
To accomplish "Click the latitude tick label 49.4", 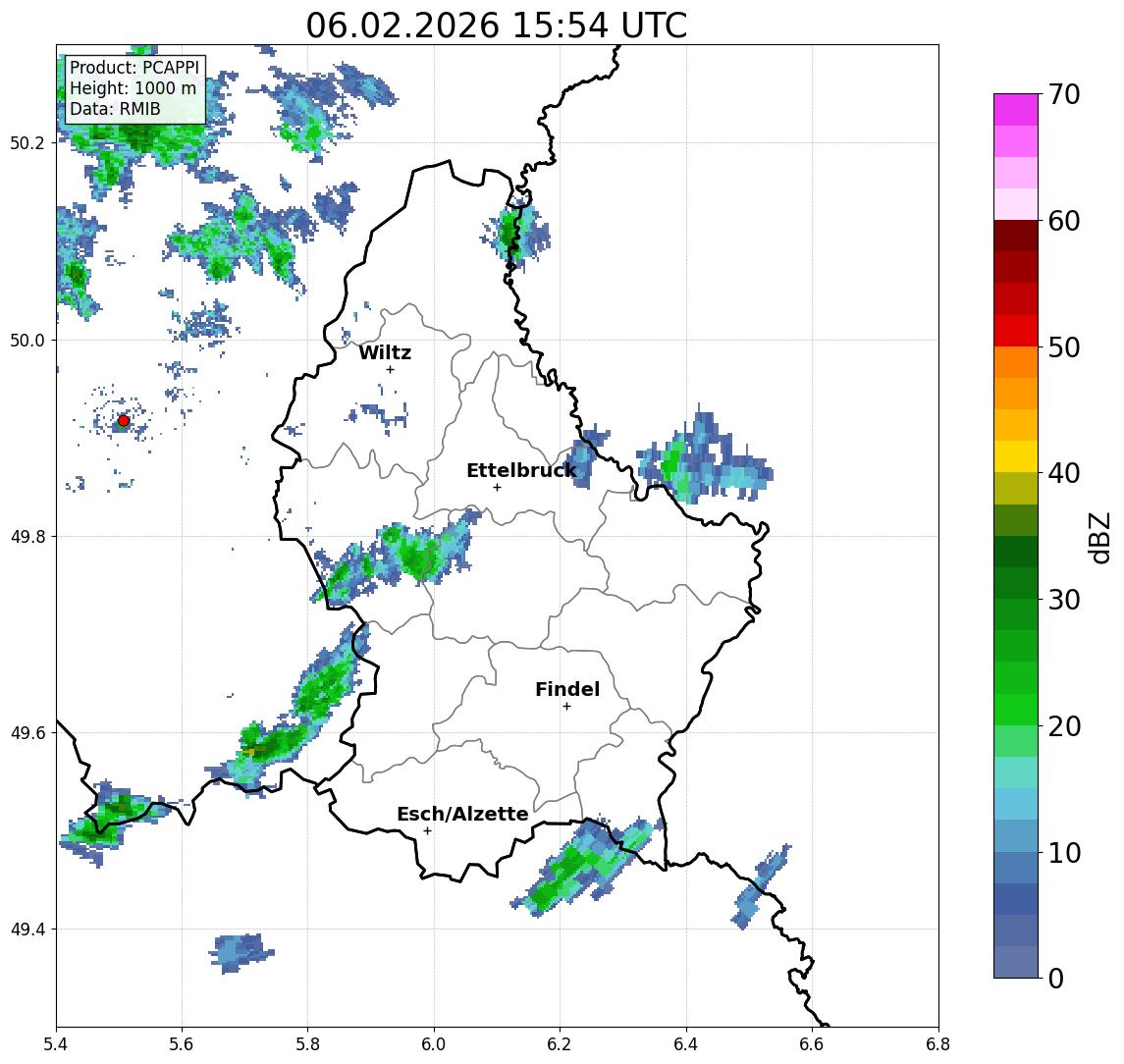I will pos(27,930).
